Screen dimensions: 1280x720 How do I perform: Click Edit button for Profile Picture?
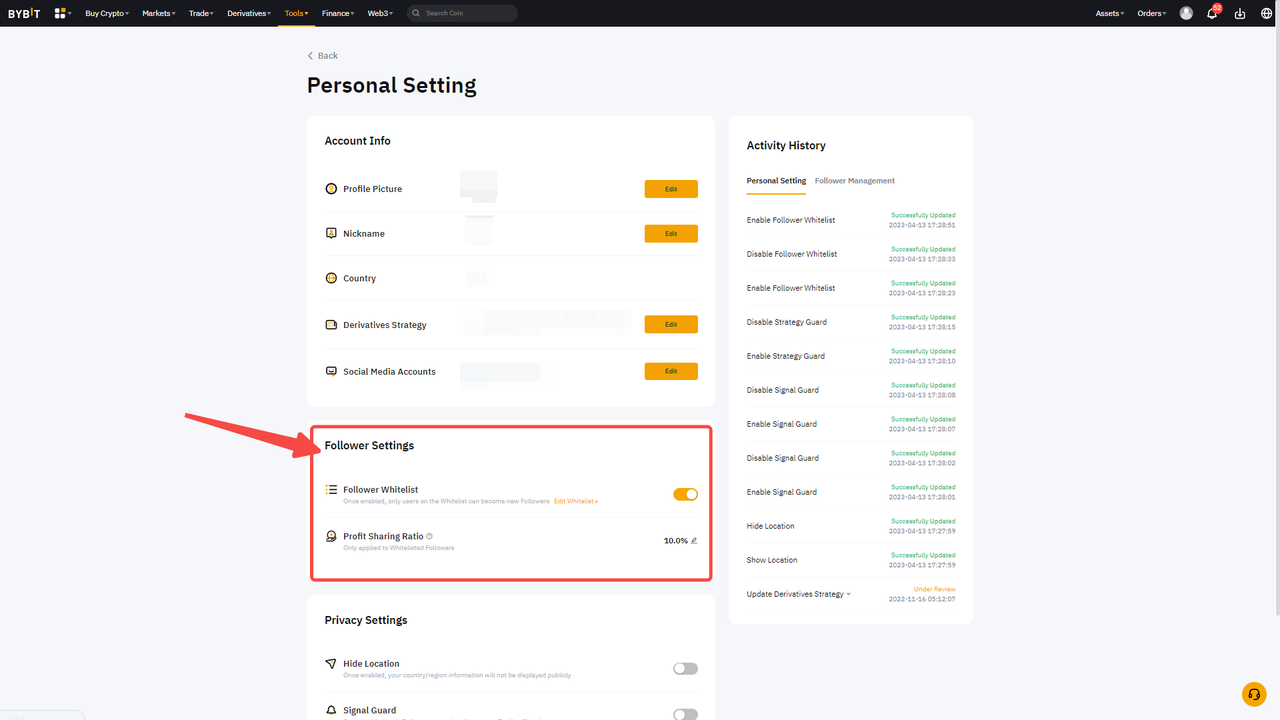[671, 189]
